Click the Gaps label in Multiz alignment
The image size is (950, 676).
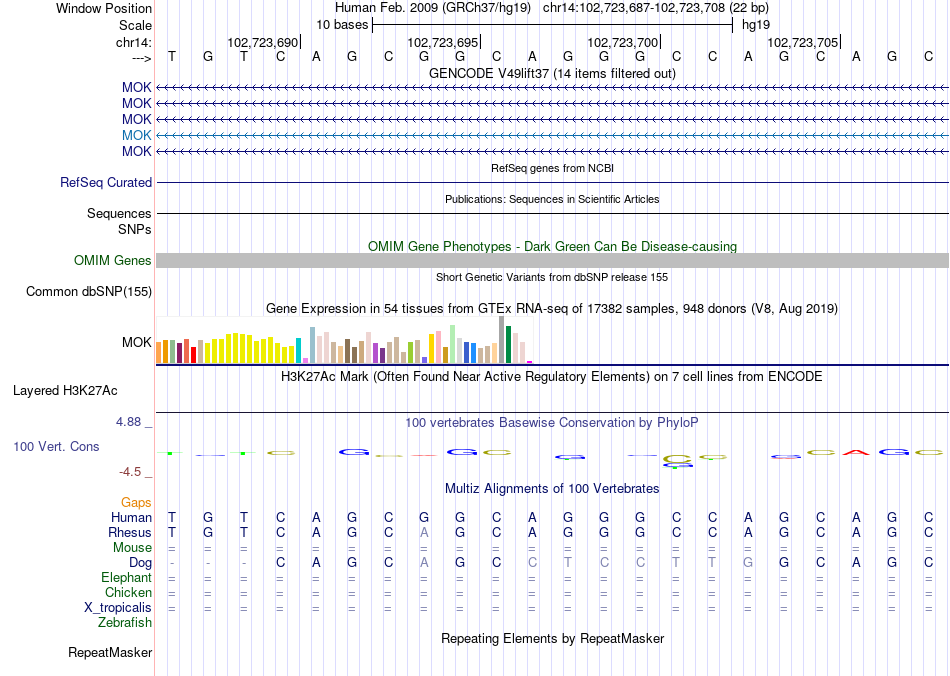pos(136,502)
